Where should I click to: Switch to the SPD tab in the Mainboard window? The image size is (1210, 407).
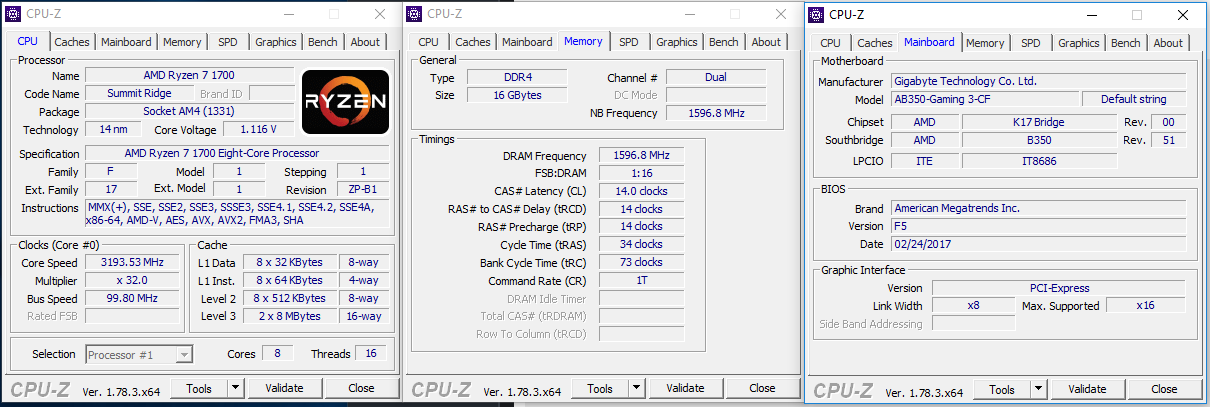[1031, 43]
